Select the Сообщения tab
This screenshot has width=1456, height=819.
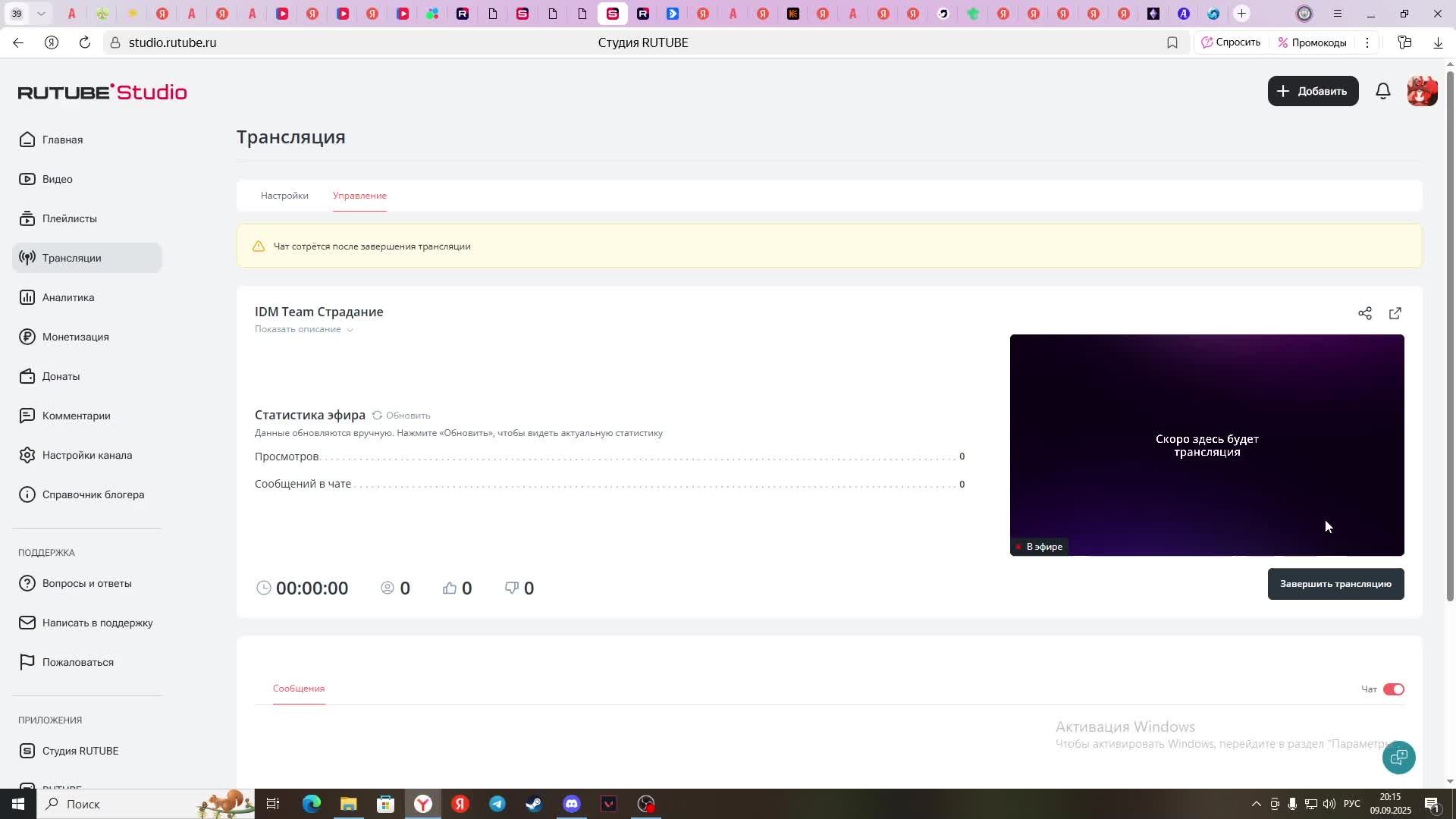click(297, 689)
